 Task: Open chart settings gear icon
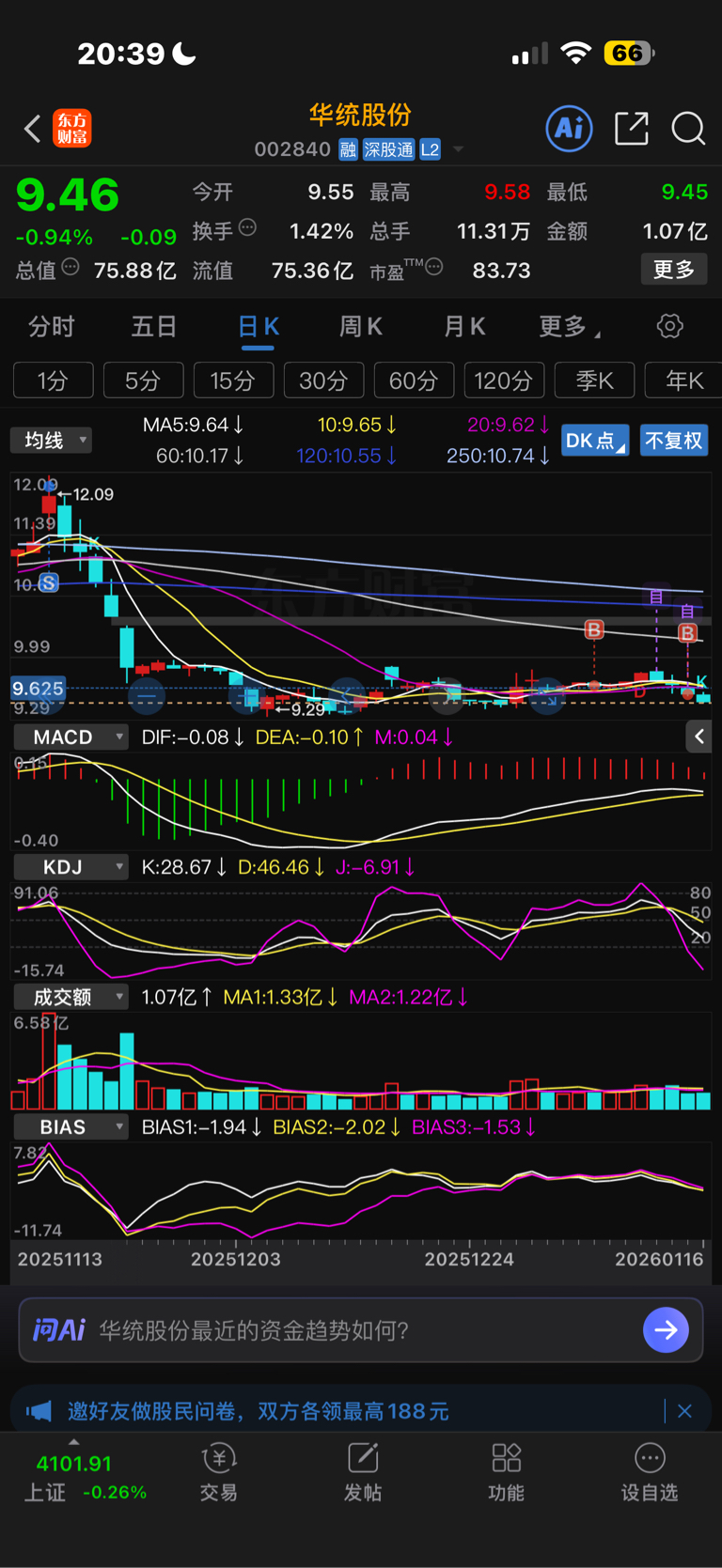click(x=669, y=326)
